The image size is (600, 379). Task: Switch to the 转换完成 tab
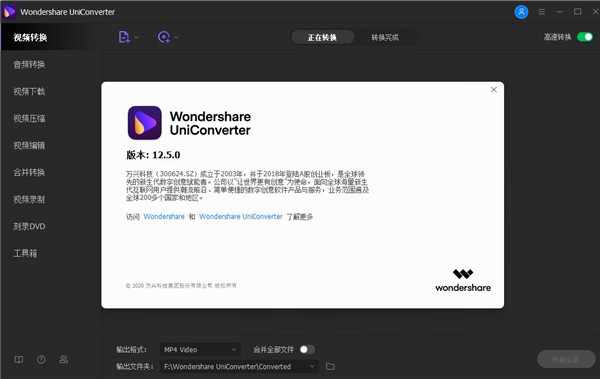tap(385, 37)
